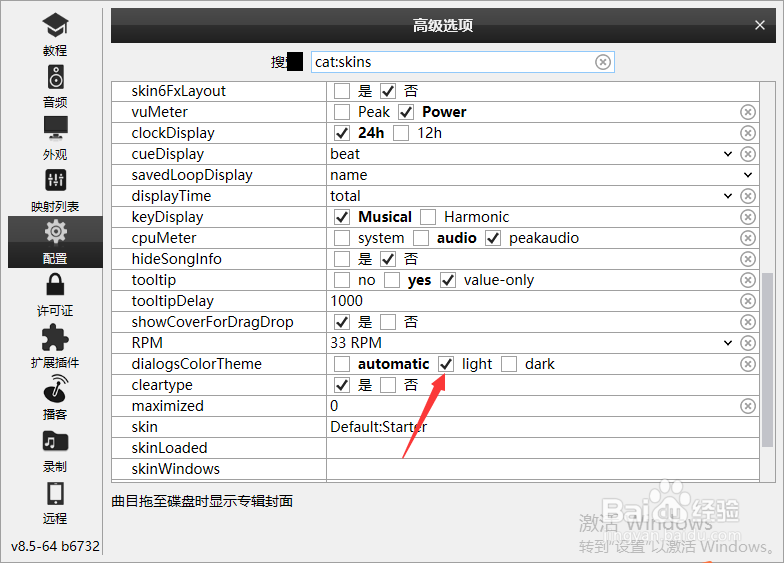This screenshot has width=784, height=563.
Task: Open the 远程 remote section
Action: 55,503
